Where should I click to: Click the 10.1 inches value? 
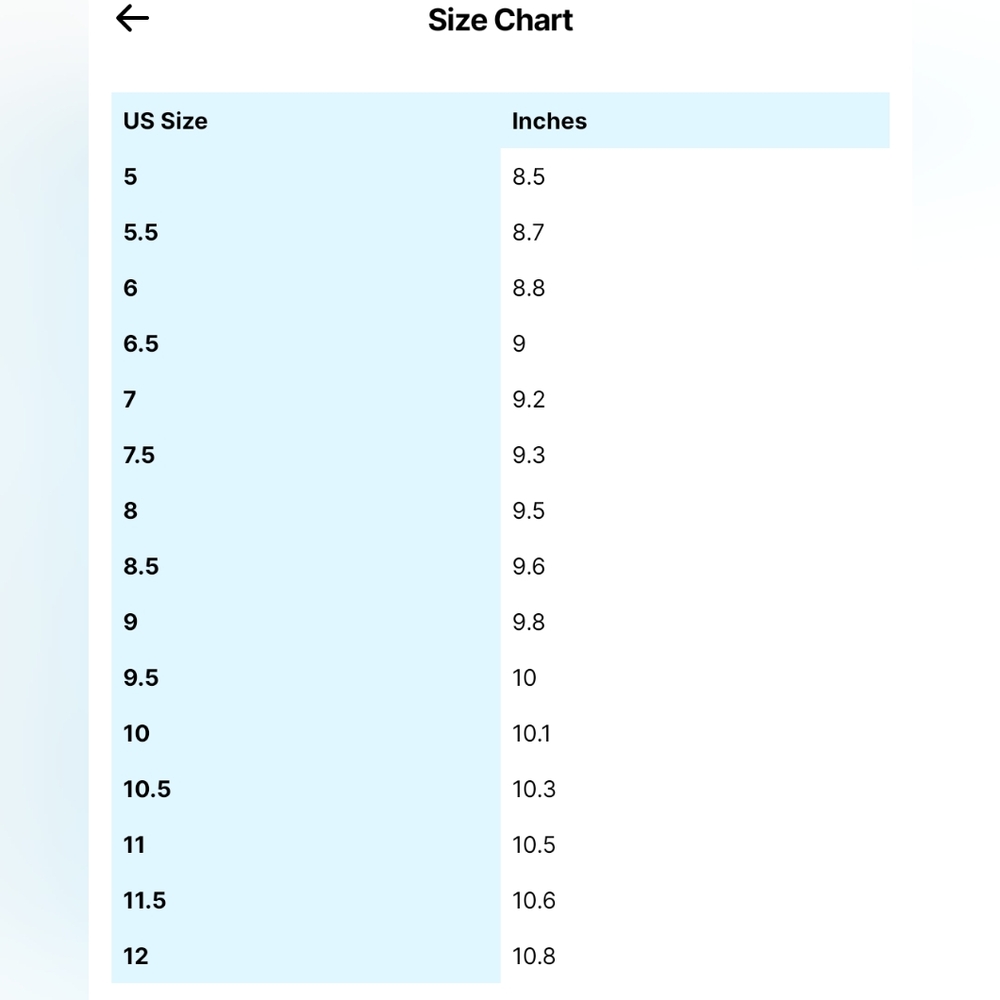coord(531,733)
